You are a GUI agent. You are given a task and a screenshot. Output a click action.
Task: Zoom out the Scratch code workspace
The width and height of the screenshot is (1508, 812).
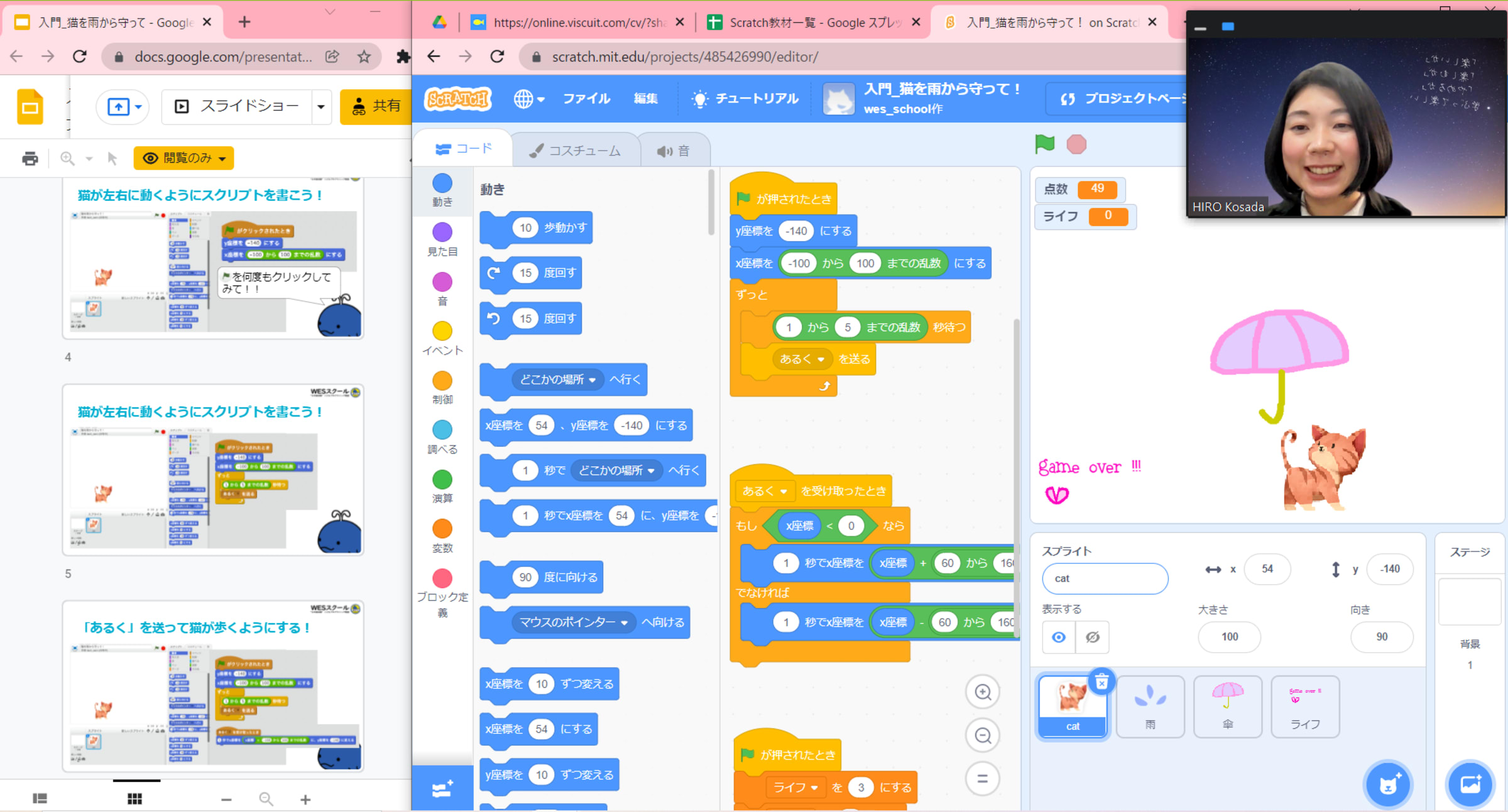click(983, 735)
